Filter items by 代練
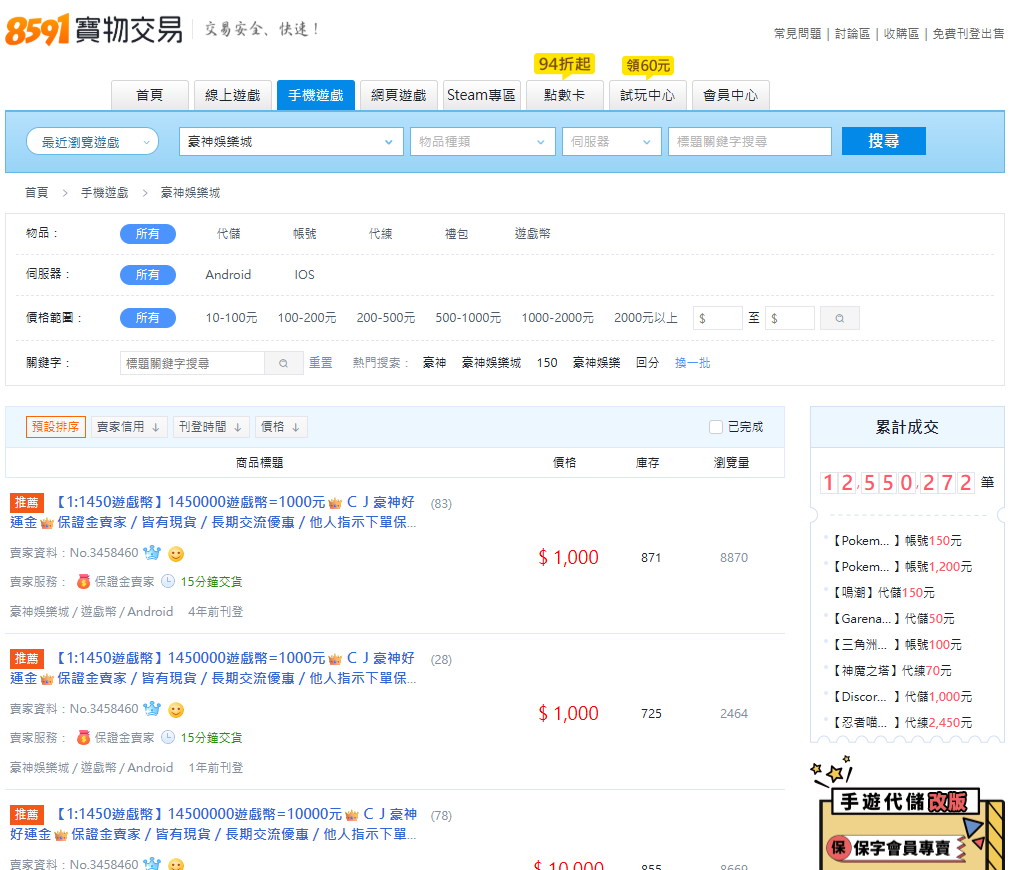 pyautogui.click(x=380, y=233)
